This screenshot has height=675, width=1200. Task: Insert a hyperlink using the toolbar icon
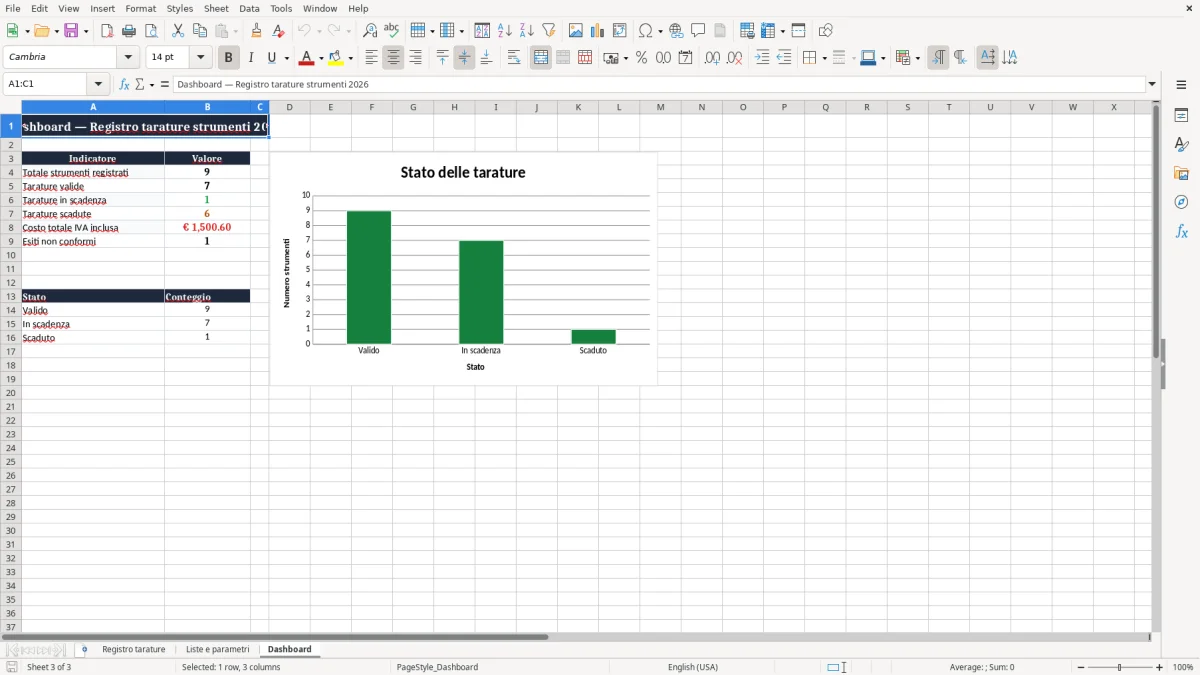tap(676, 31)
